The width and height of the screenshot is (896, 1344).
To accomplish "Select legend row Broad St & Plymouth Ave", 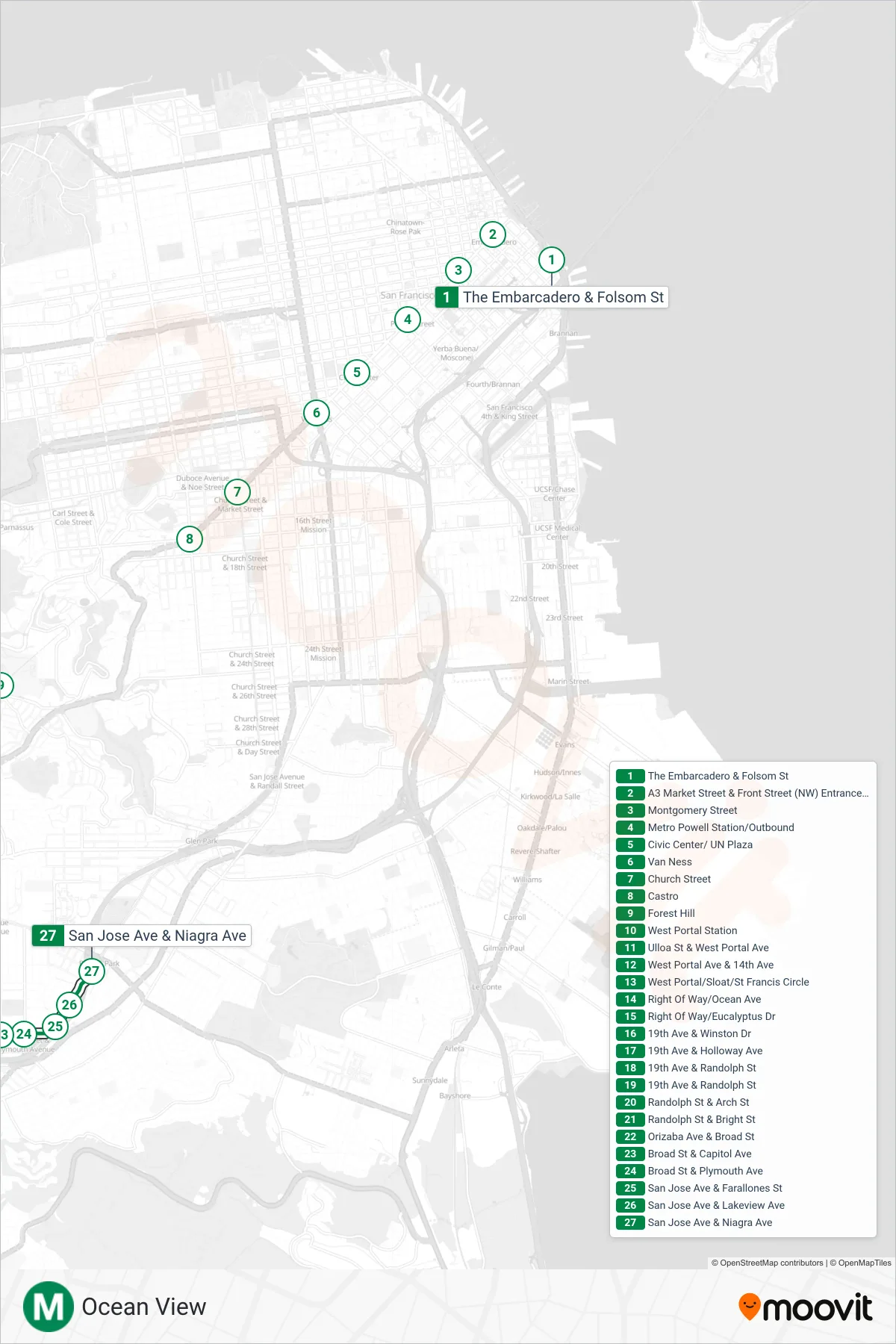I will pos(743,1171).
